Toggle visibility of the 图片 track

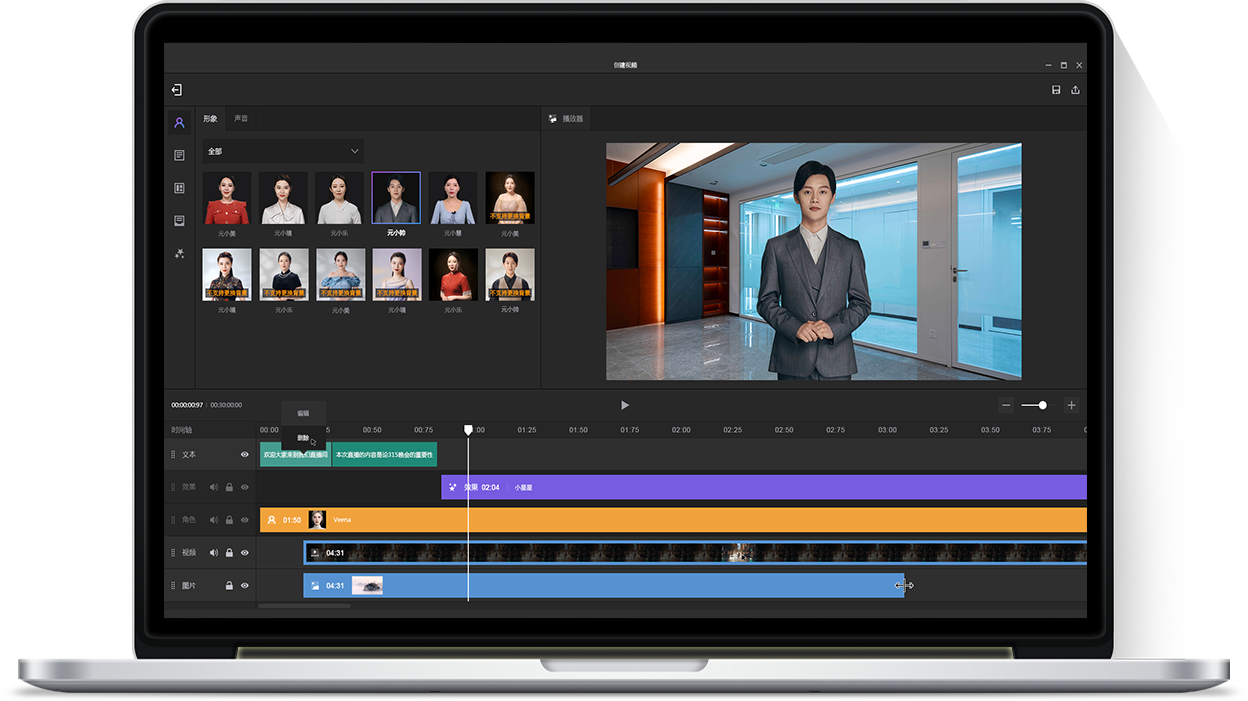click(244, 585)
